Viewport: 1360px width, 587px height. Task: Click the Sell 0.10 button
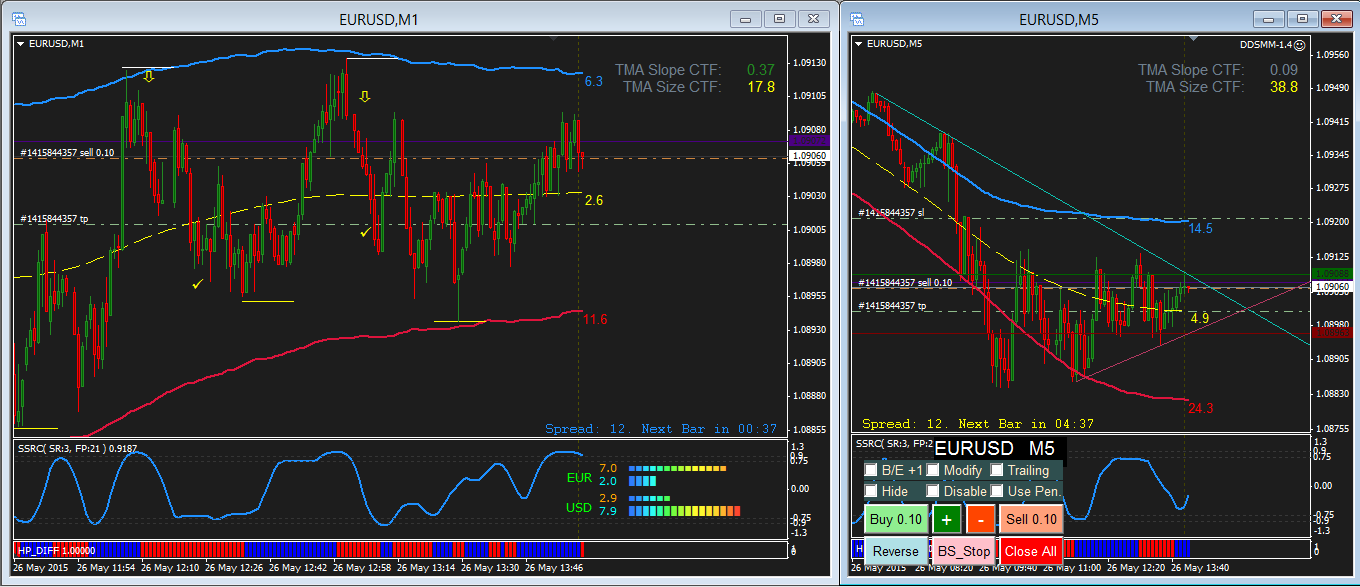(1031, 519)
